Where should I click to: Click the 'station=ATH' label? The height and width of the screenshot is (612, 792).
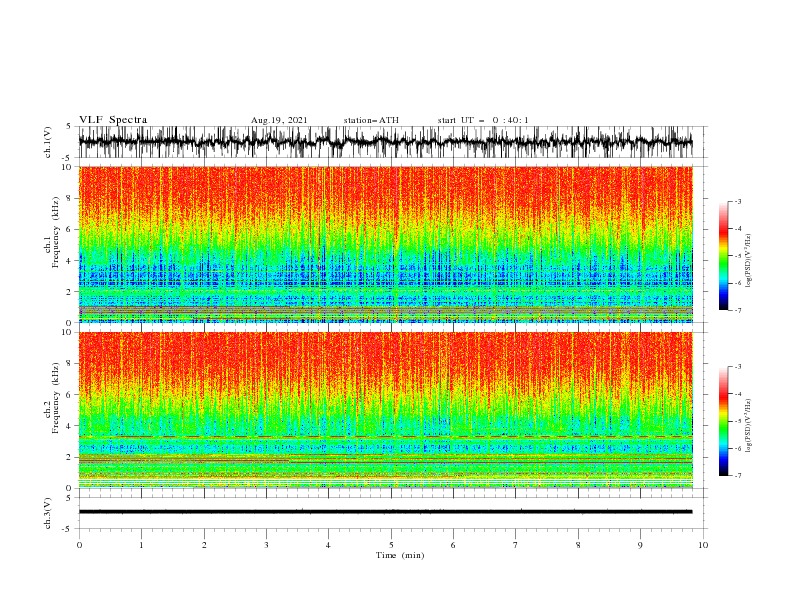371,120
